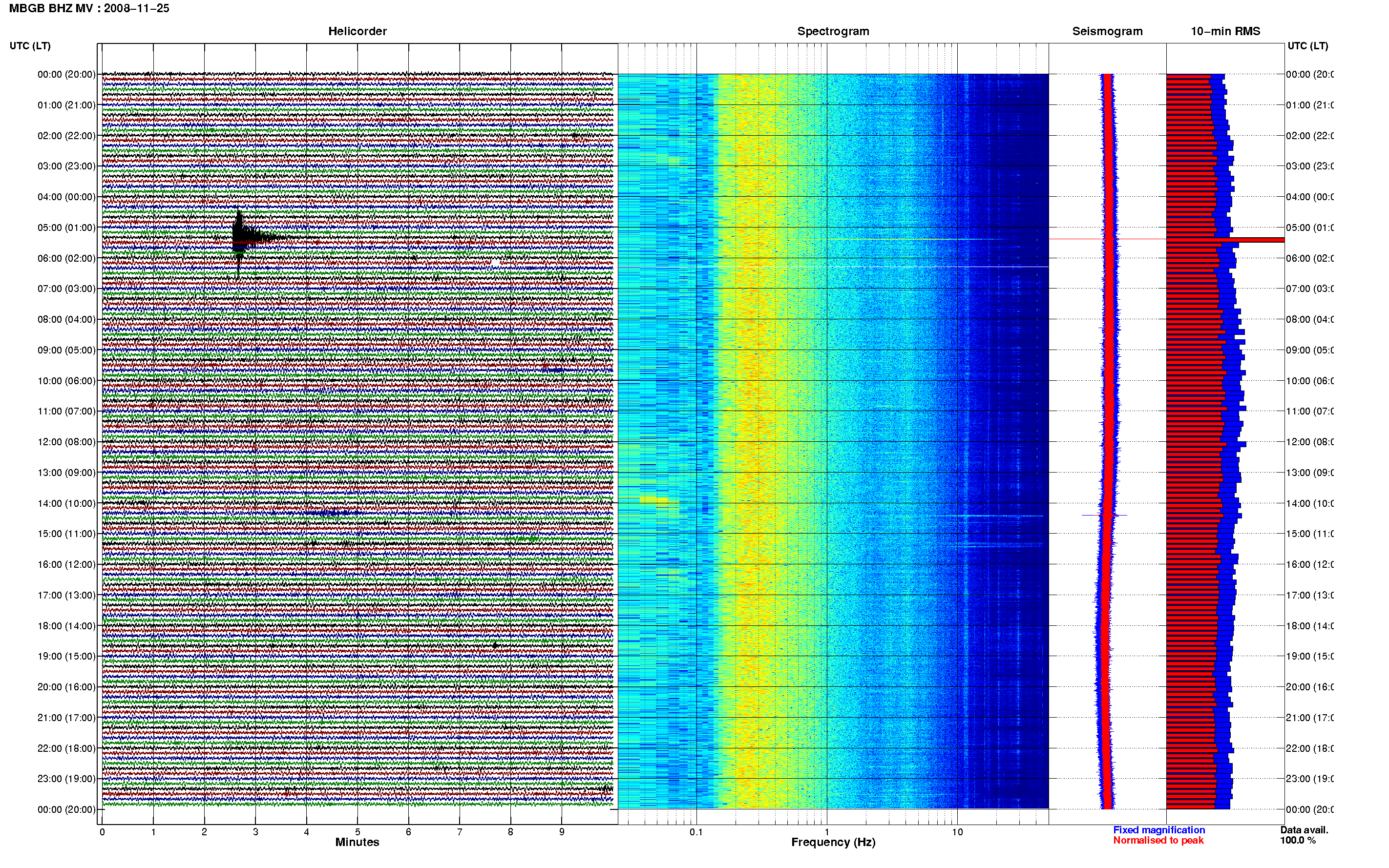Click the left time label '09:00 (05:00)'
This screenshot has width=1389, height=868.
click(66, 350)
